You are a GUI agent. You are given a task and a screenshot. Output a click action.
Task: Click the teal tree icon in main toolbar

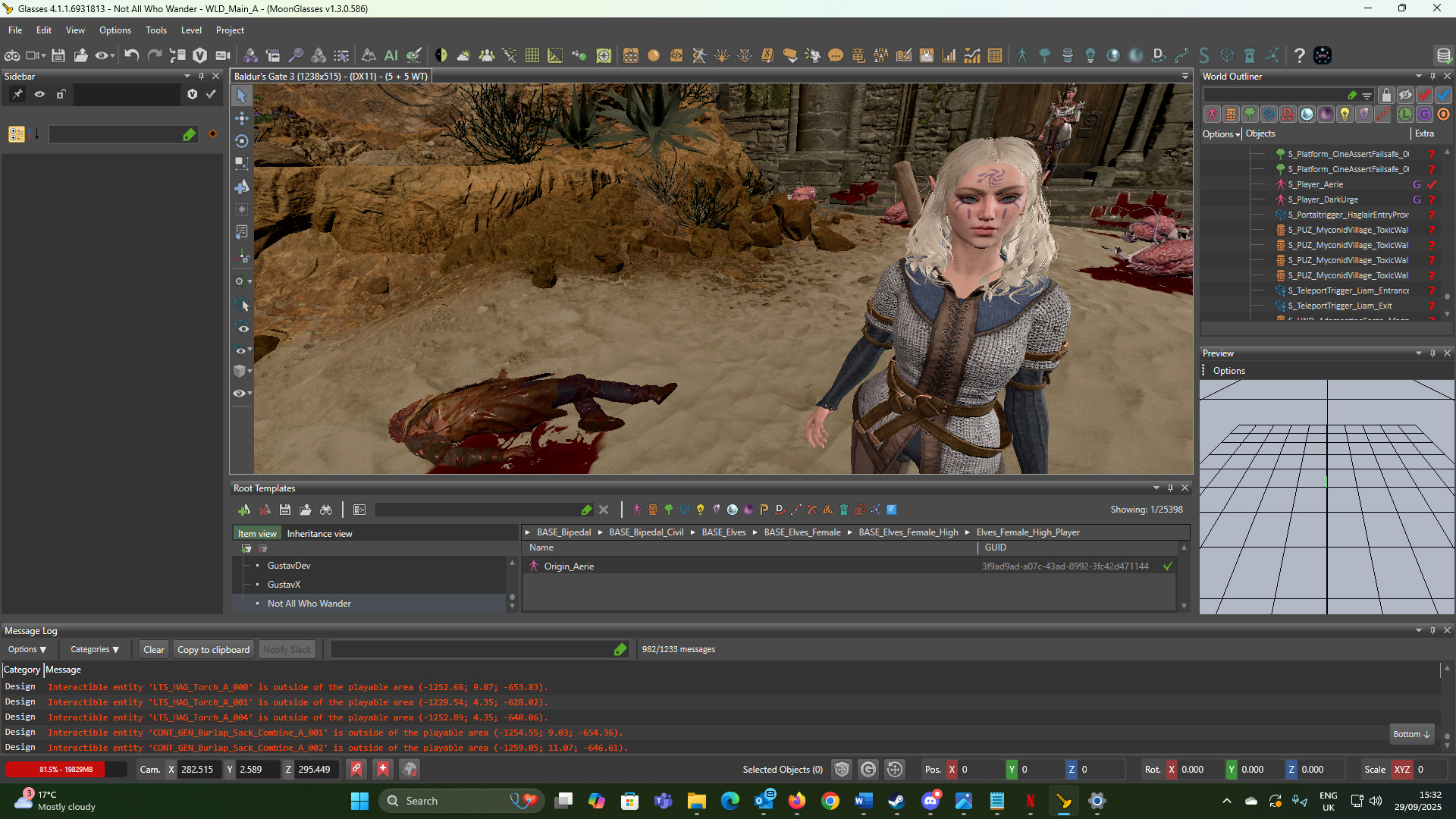[x=1045, y=55]
